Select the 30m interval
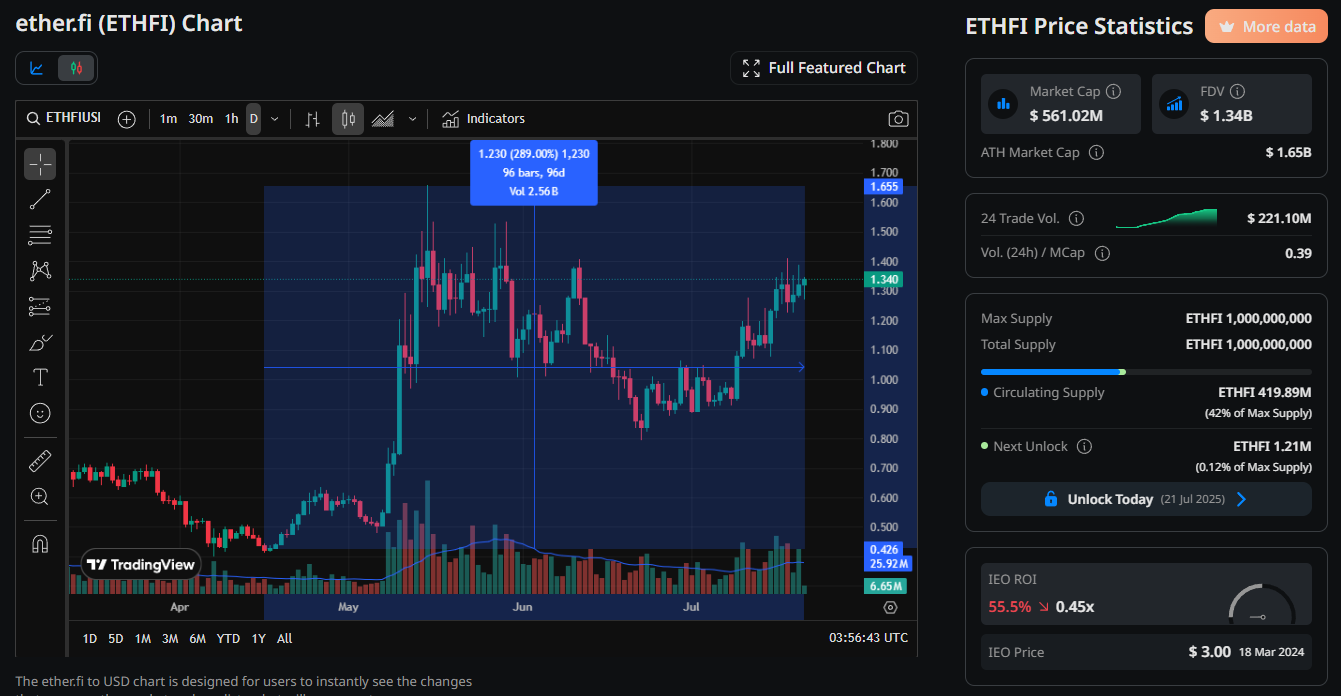This screenshot has height=696, width=1341. tap(200, 119)
